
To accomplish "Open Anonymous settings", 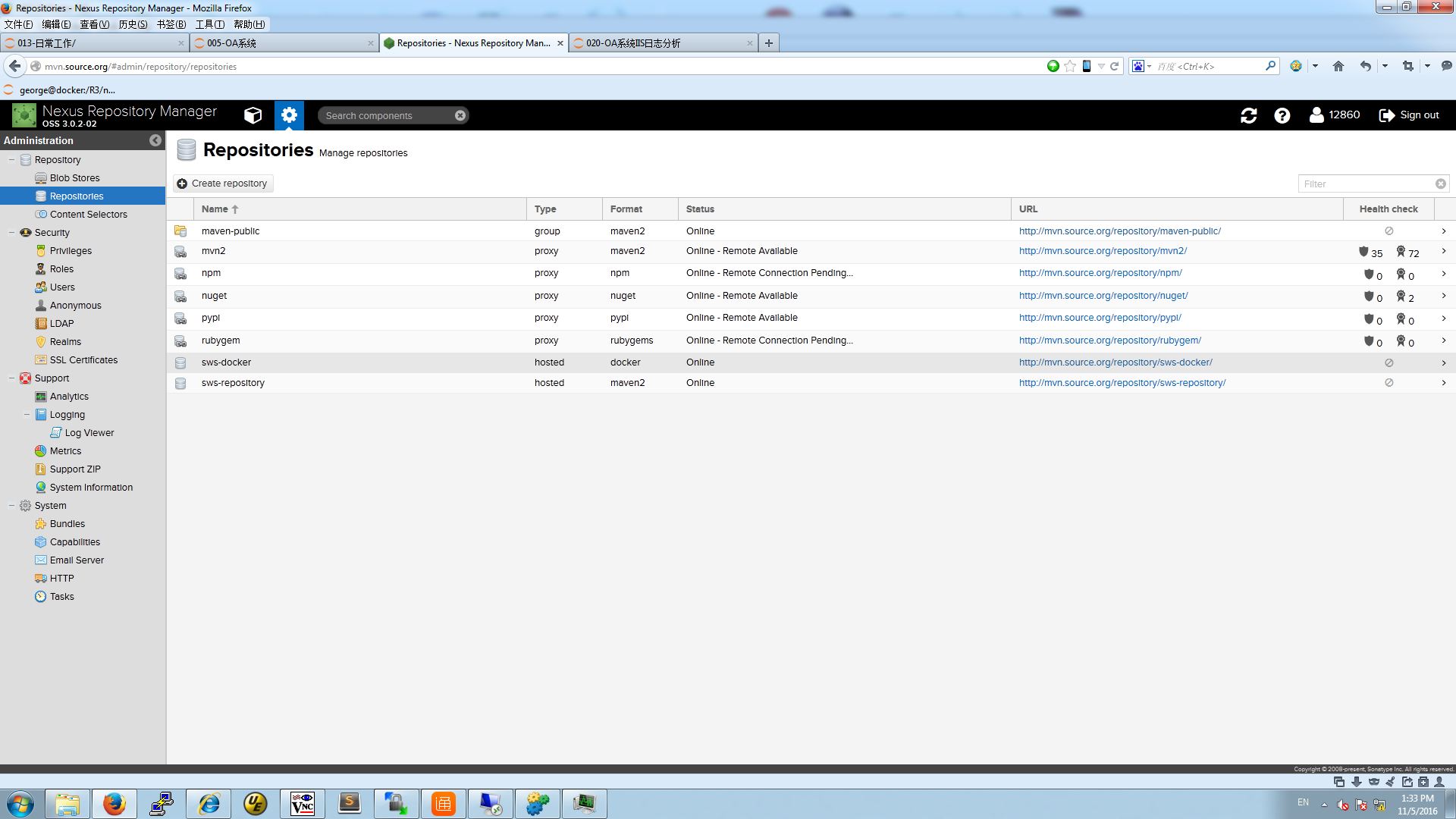I will [x=75, y=306].
